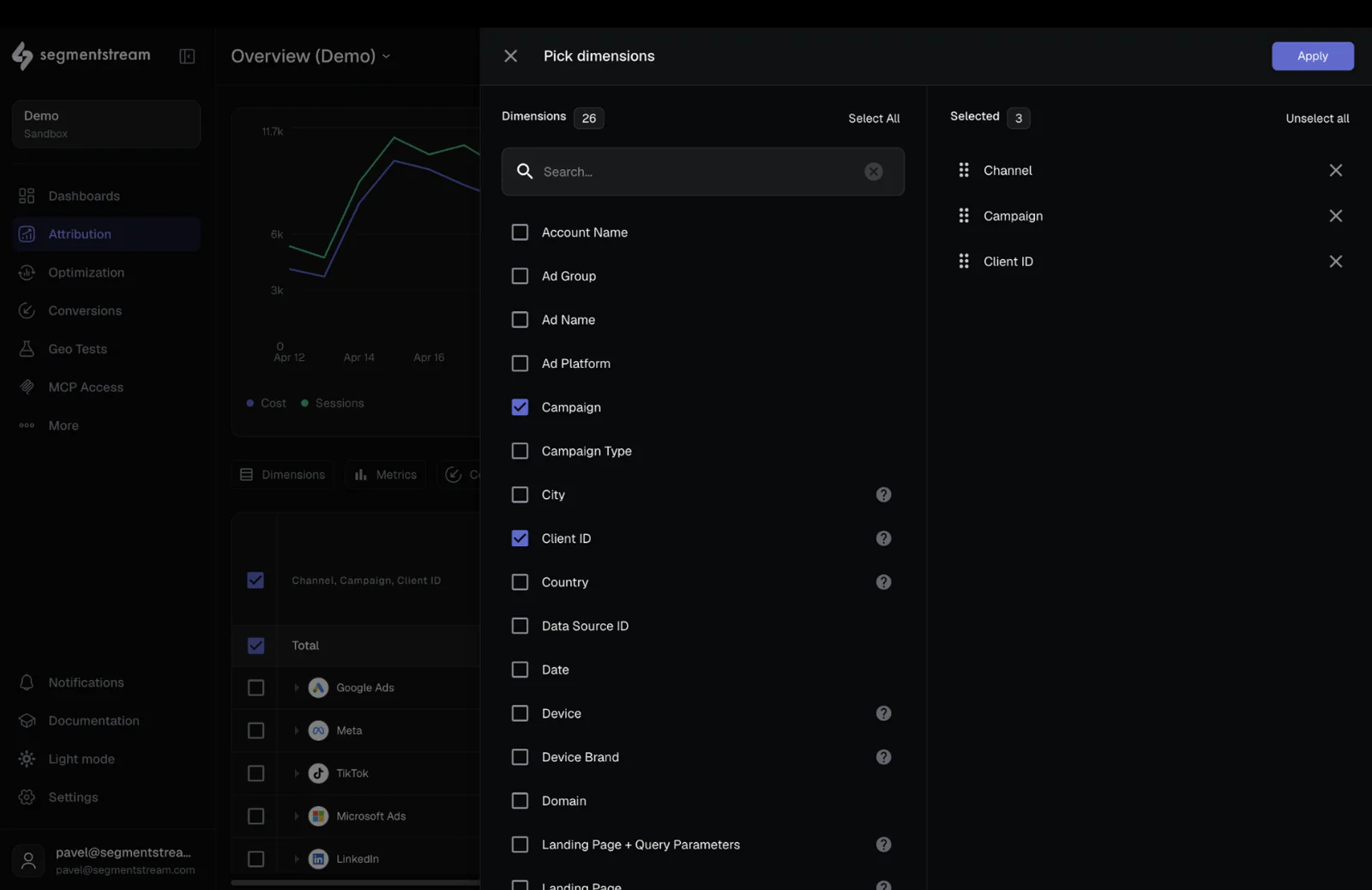The height and width of the screenshot is (890, 1372).
Task: Open the Metrics button below the chart
Action: [x=386, y=475]
